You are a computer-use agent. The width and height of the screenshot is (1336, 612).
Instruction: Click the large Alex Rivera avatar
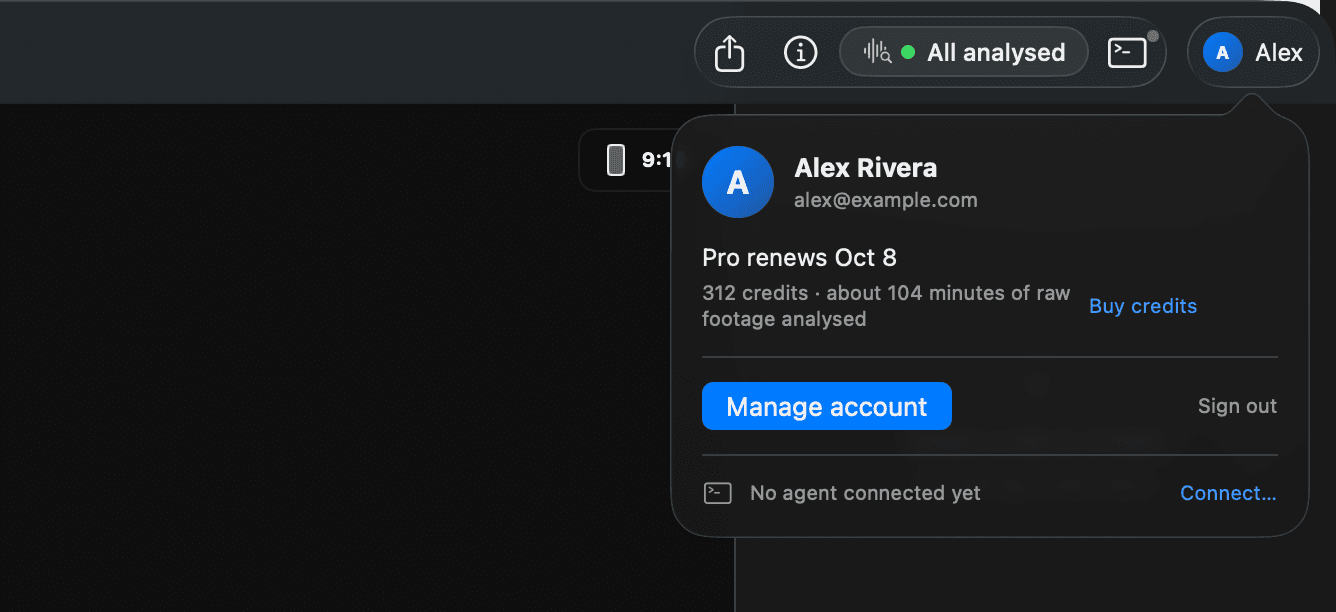738,182
